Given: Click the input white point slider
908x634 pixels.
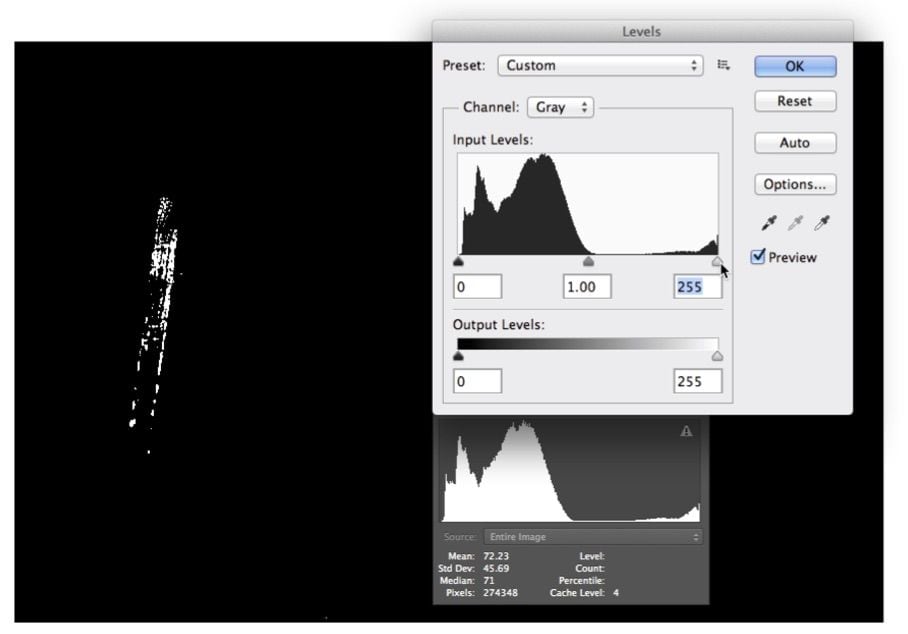Looking at the screenshot, I should point(717,262).
